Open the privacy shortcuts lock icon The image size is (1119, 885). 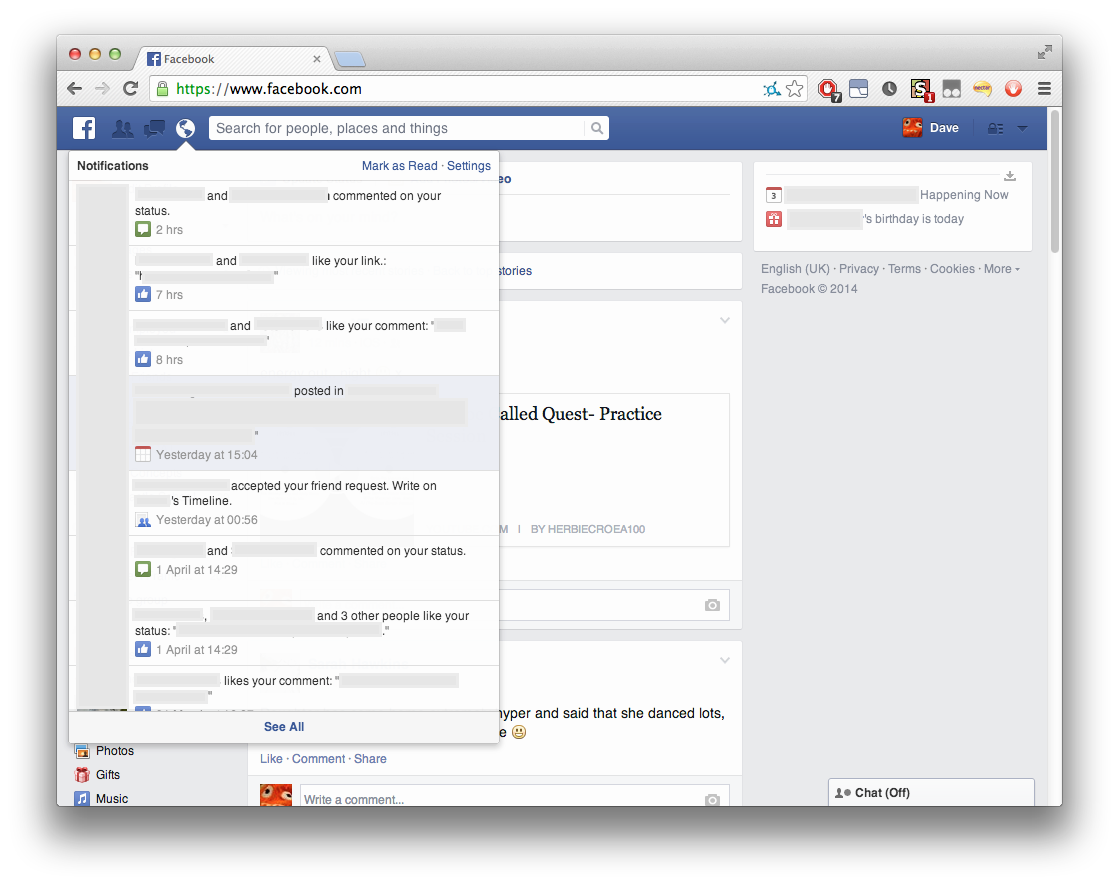[995, 128]
